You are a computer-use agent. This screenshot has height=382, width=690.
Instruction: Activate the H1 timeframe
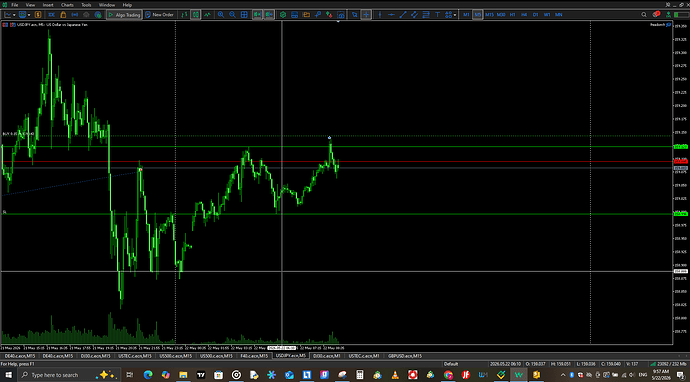coord(512,15)
